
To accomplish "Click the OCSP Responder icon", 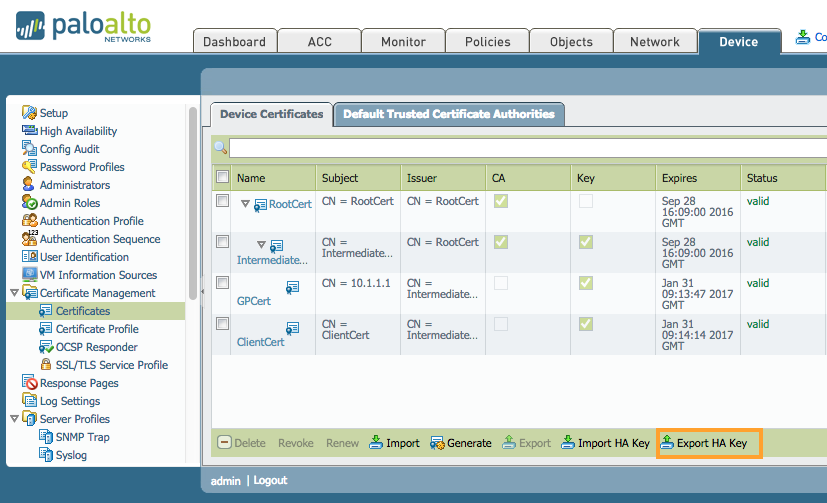I will click(45, 347).
